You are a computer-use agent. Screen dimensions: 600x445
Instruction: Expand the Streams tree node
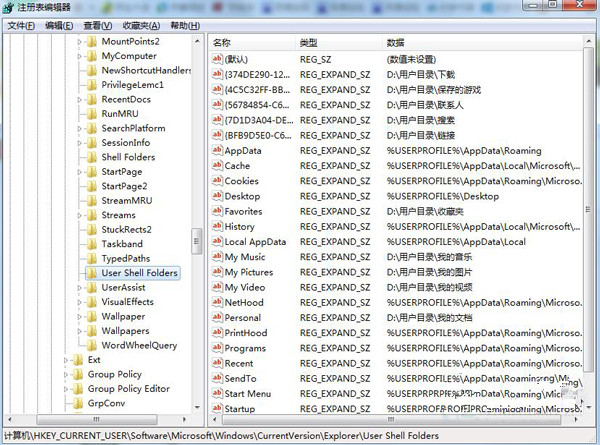pos(80,215)
